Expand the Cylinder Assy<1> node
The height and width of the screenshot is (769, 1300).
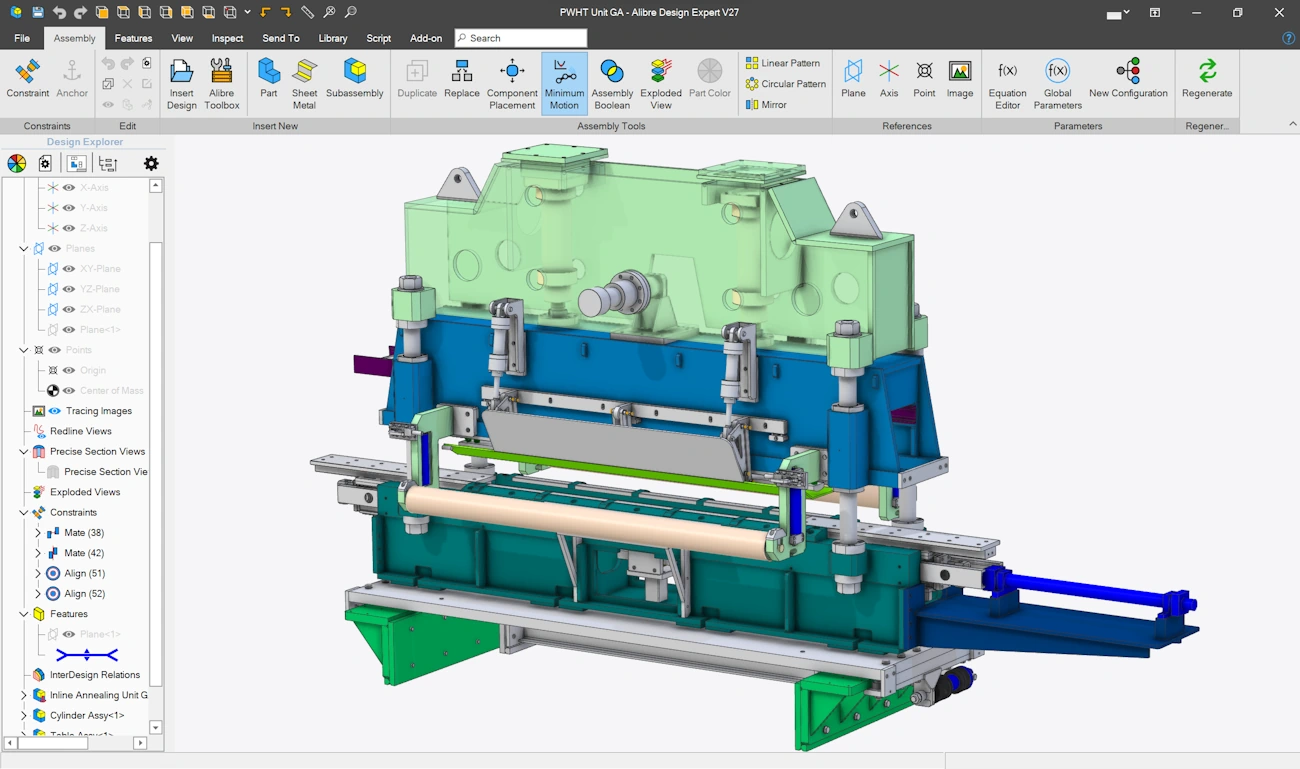click(x=24, y=715)
